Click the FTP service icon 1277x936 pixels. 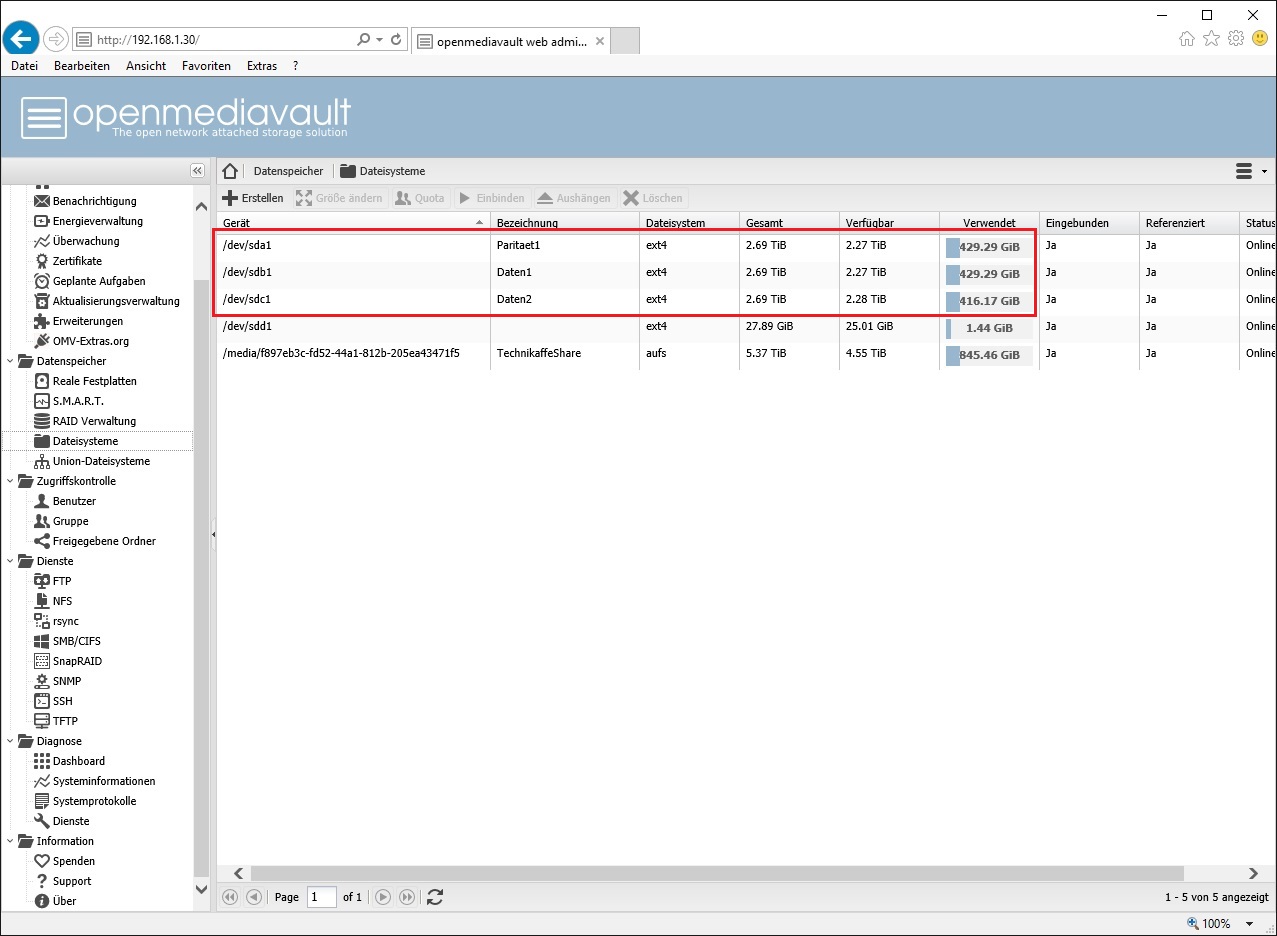(42, 581)
